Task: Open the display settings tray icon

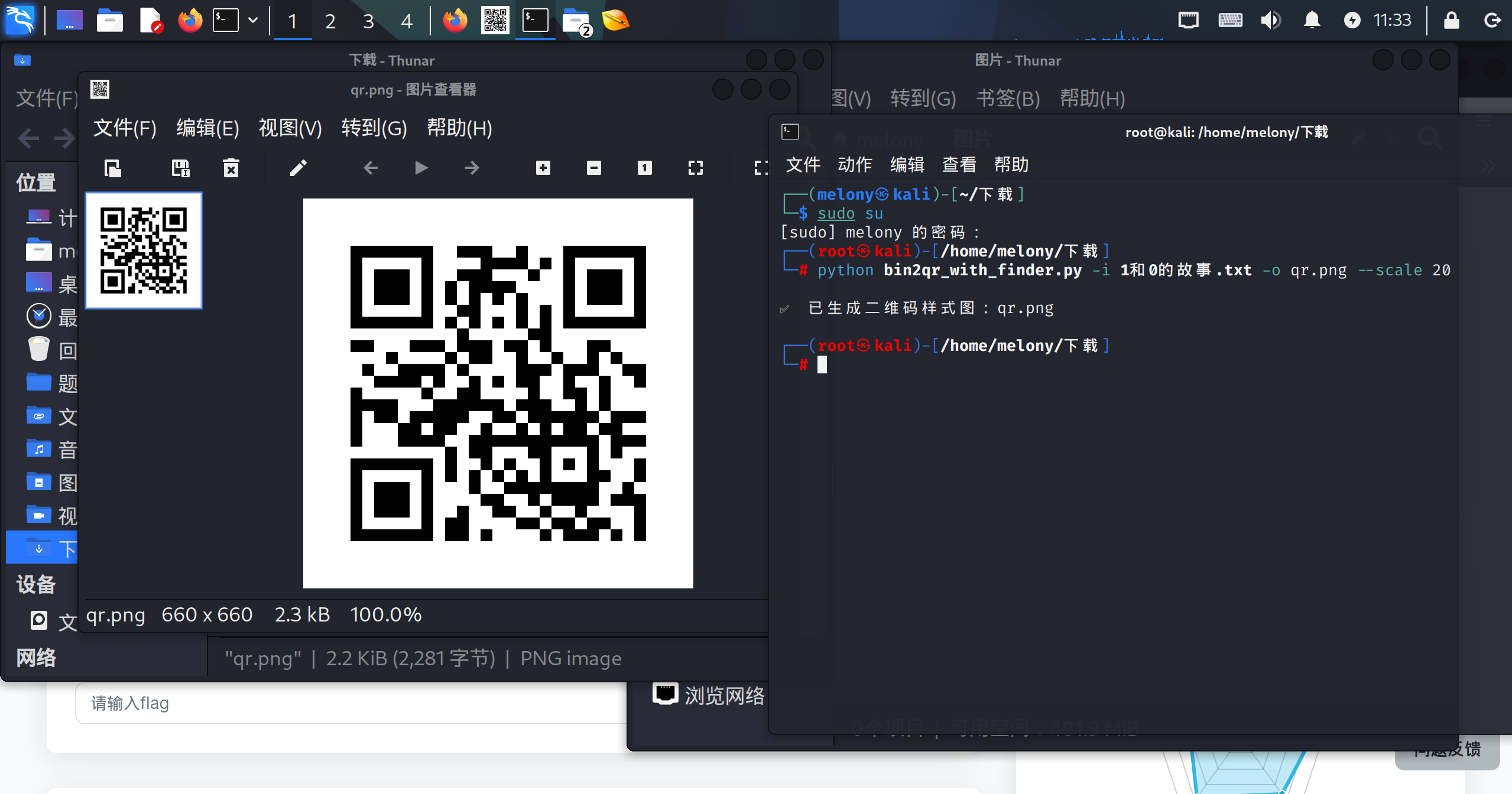Action: (1188, 21)
